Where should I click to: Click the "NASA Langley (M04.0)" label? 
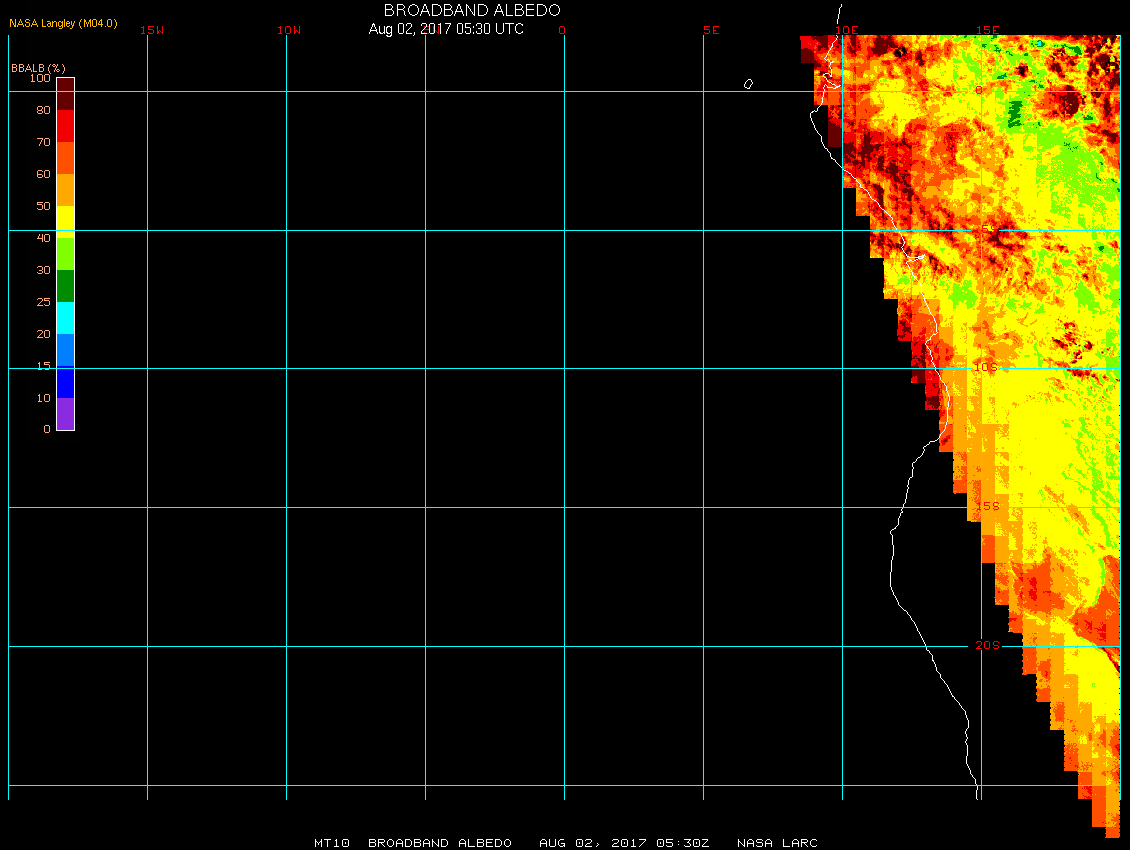(63, 23)
